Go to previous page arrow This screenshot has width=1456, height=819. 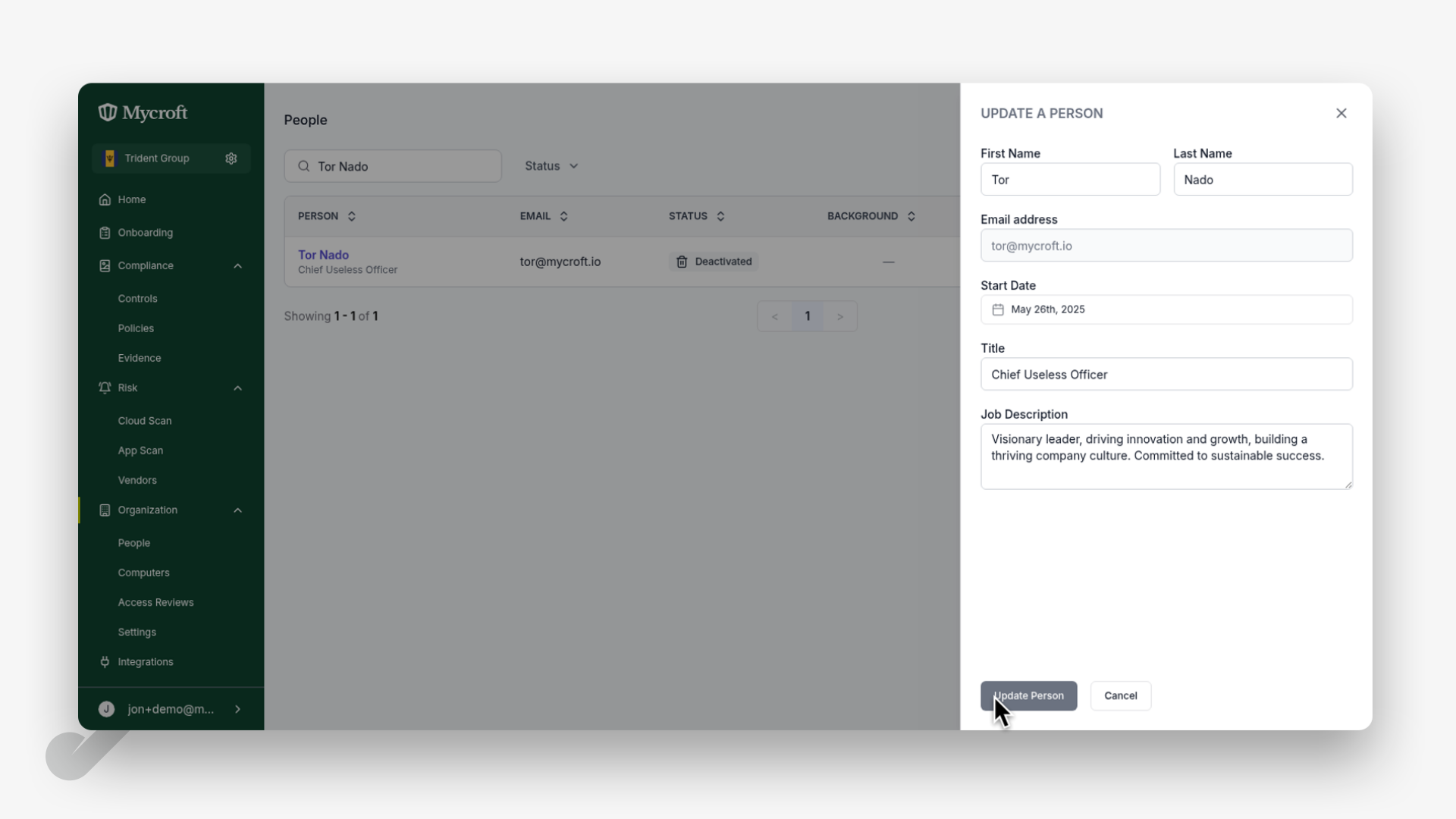pos(774,316)
